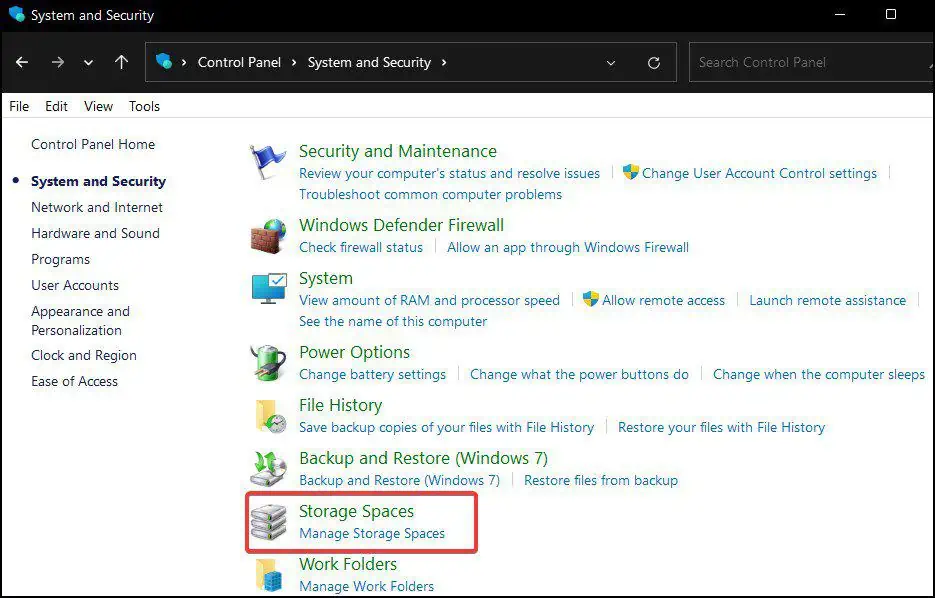
Task: Go to Hardware and Sound category
Action: (95, 233)
